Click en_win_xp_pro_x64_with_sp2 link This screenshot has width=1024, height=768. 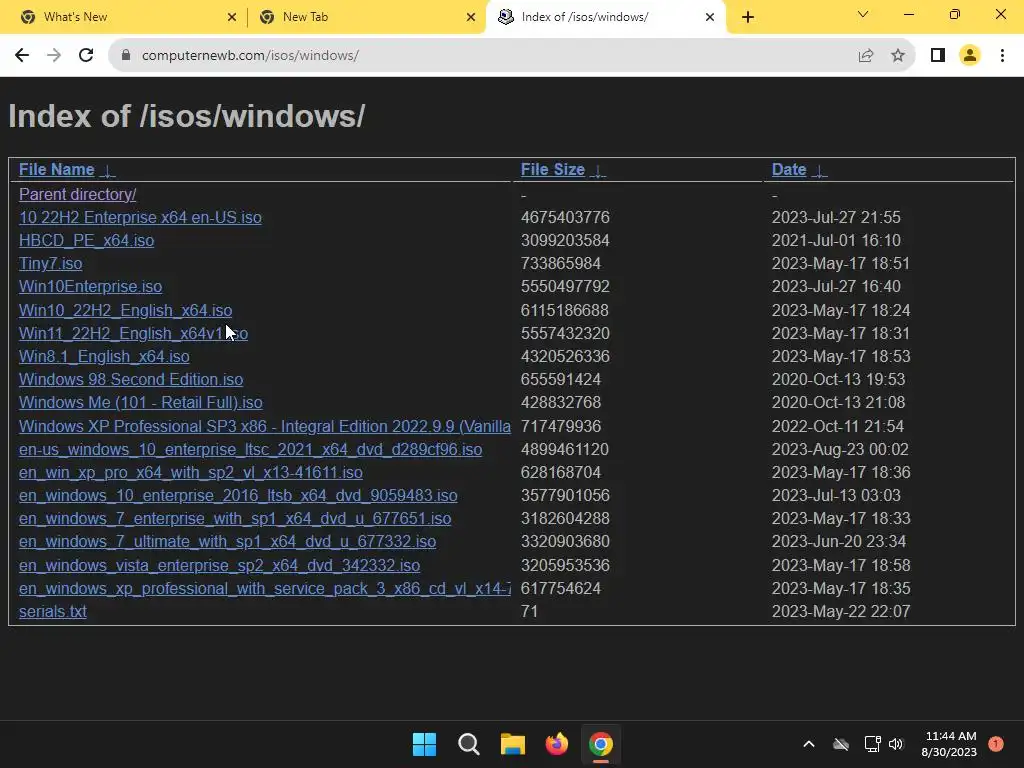191,472
